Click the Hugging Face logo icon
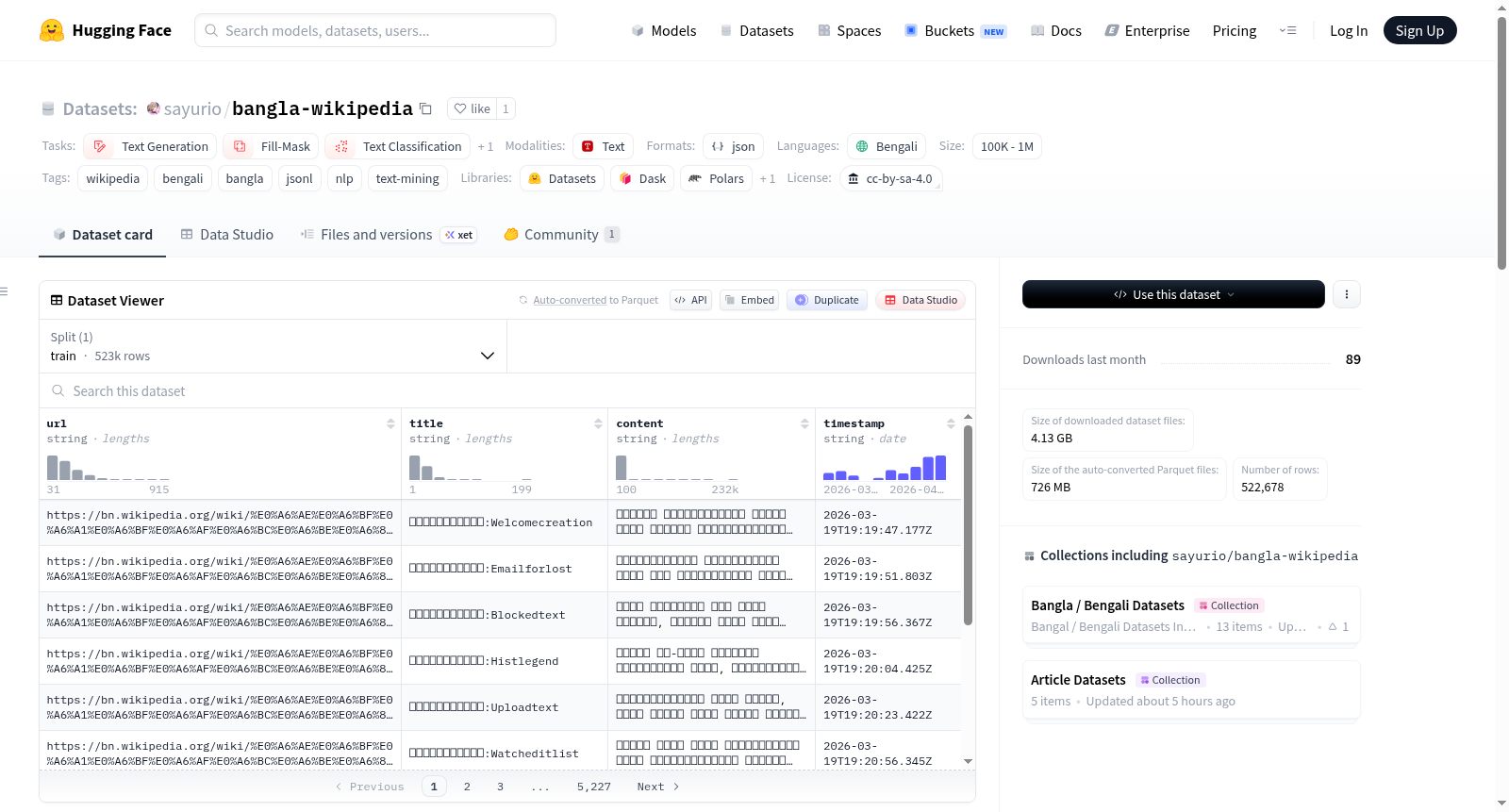Screen dimensions: 1509x812 pyautogui.click(x=52, y=30)
